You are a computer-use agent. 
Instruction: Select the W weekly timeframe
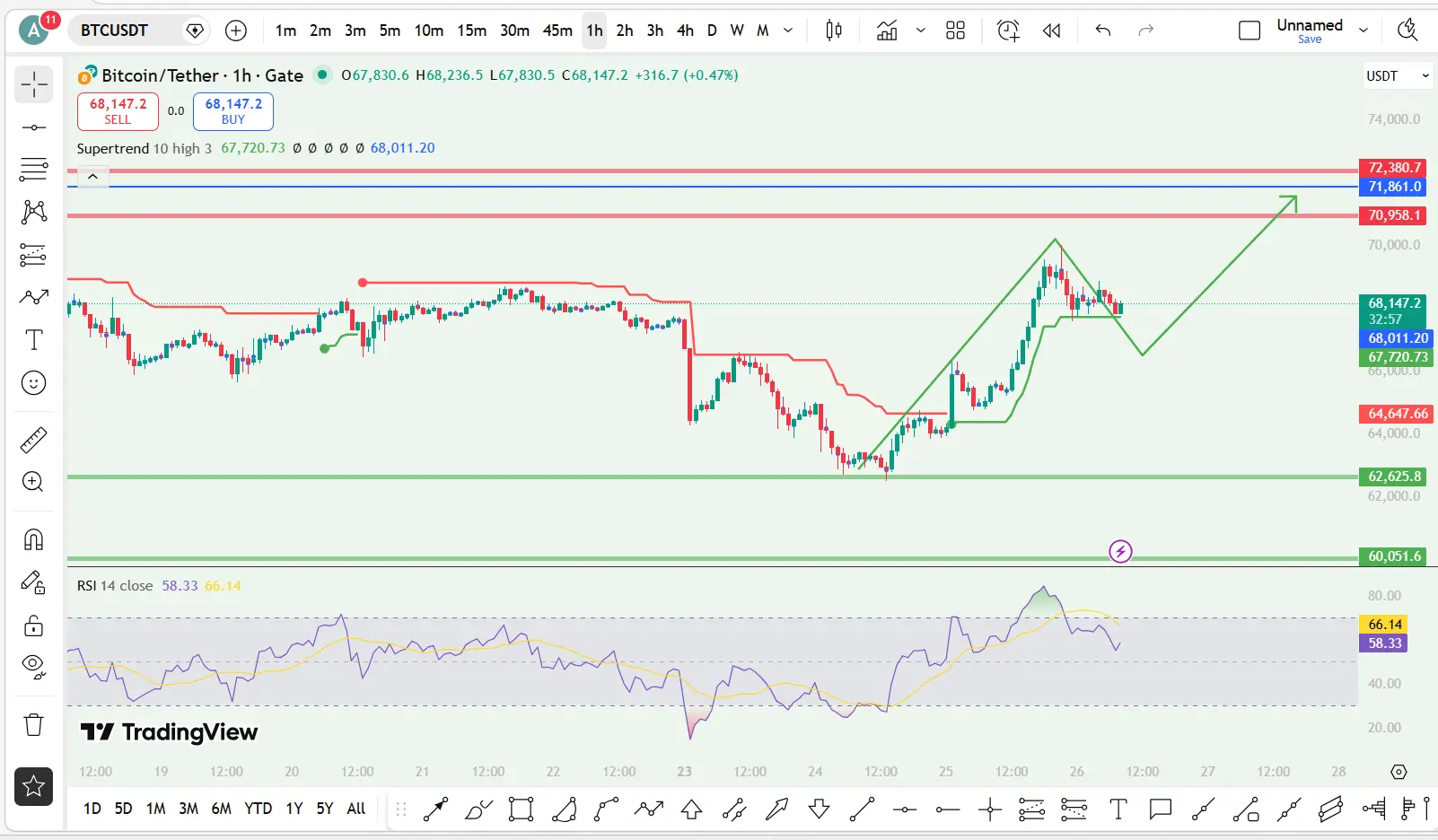[737, 31]
